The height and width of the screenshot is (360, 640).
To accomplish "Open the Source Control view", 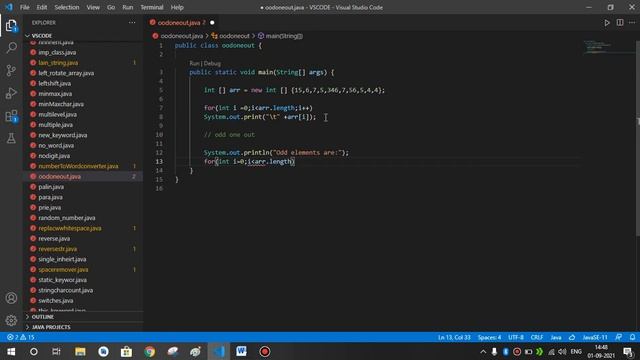I will click(x=11, y=70).
